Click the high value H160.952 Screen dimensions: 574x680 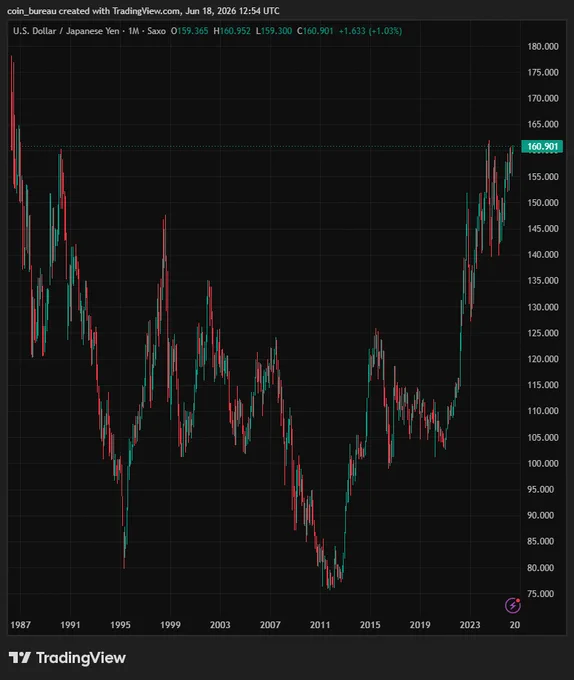pos(232,31)
